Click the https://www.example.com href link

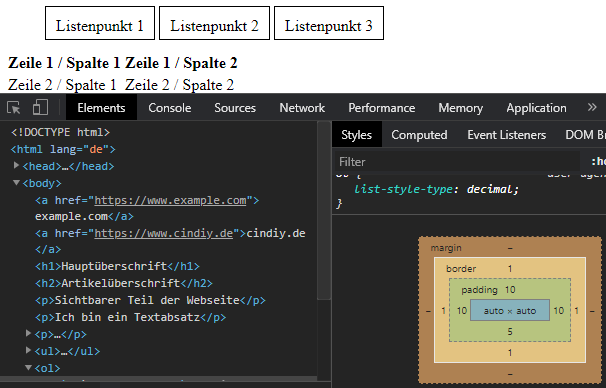[170, 200]
